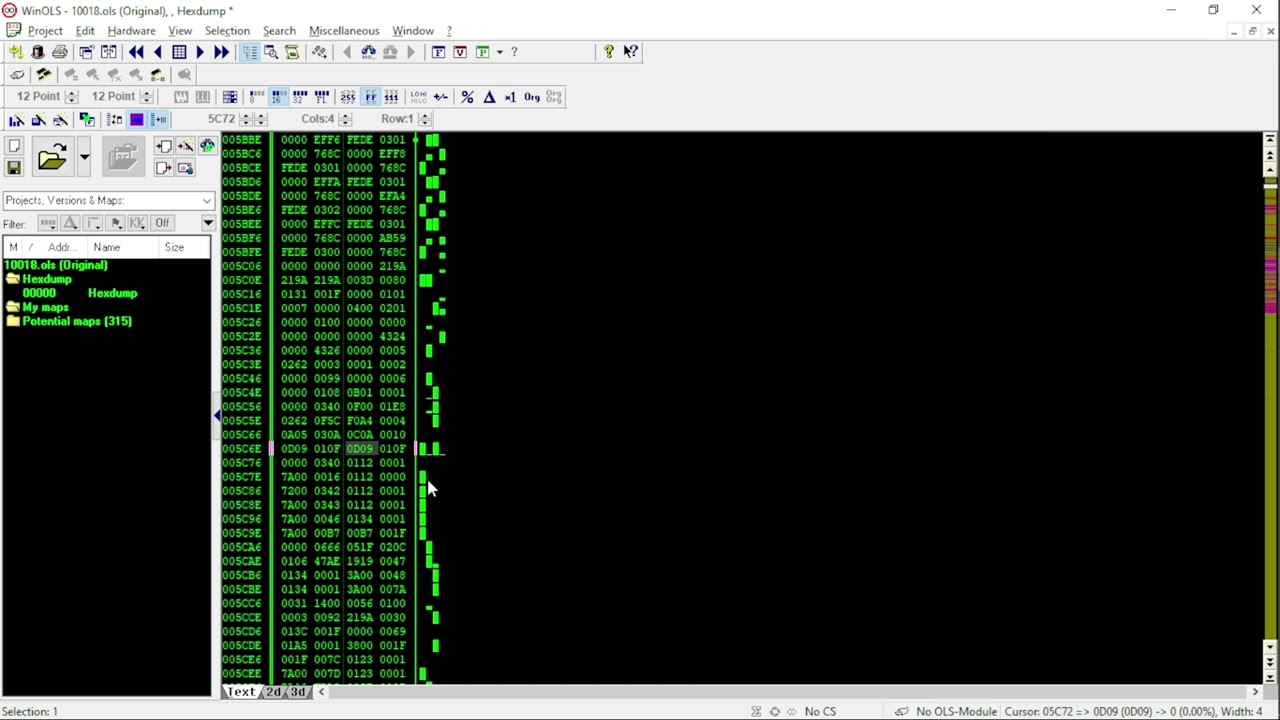Click the boxed P icon in toolbar
This screenshot has width=1280, height=720.
point(482,52)
